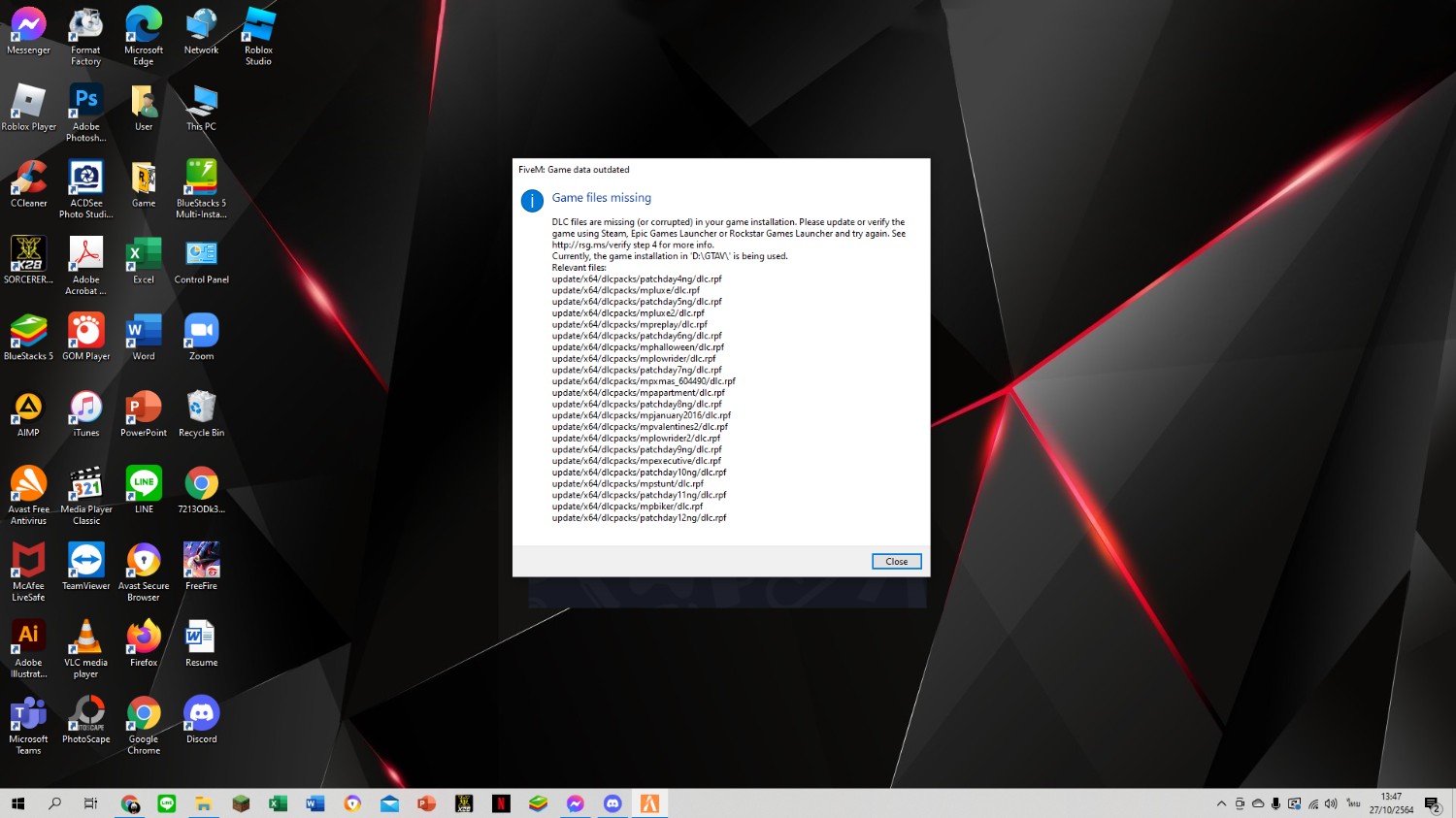Click the 'Game files missing' heading
Screen dimensions: 1456x818
[602, 198]
